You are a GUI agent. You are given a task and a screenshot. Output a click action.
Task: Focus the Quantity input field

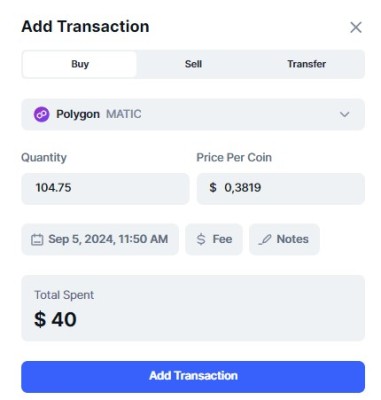click(105, 188)
